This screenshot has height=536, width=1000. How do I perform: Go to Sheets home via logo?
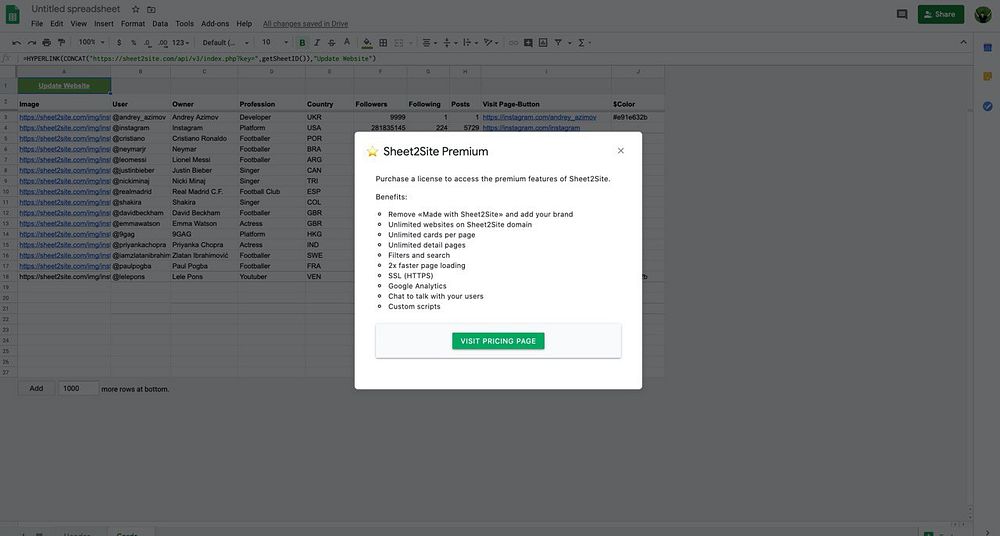tap(13, 15)
